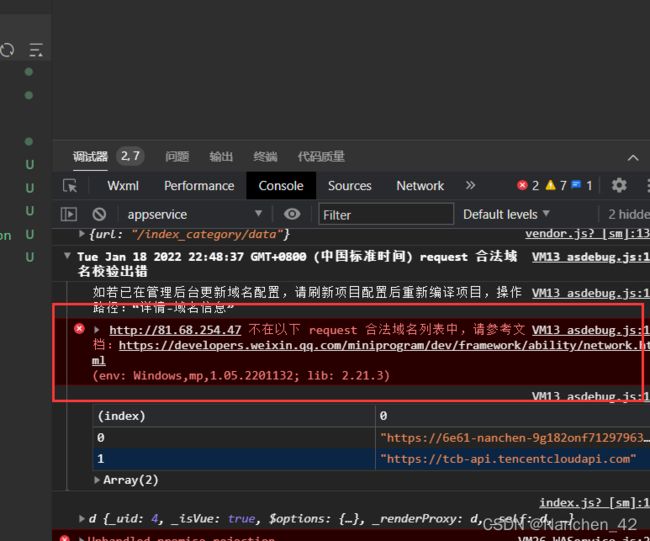
Task: Open the Performance tab
Action: click(199, 186)
